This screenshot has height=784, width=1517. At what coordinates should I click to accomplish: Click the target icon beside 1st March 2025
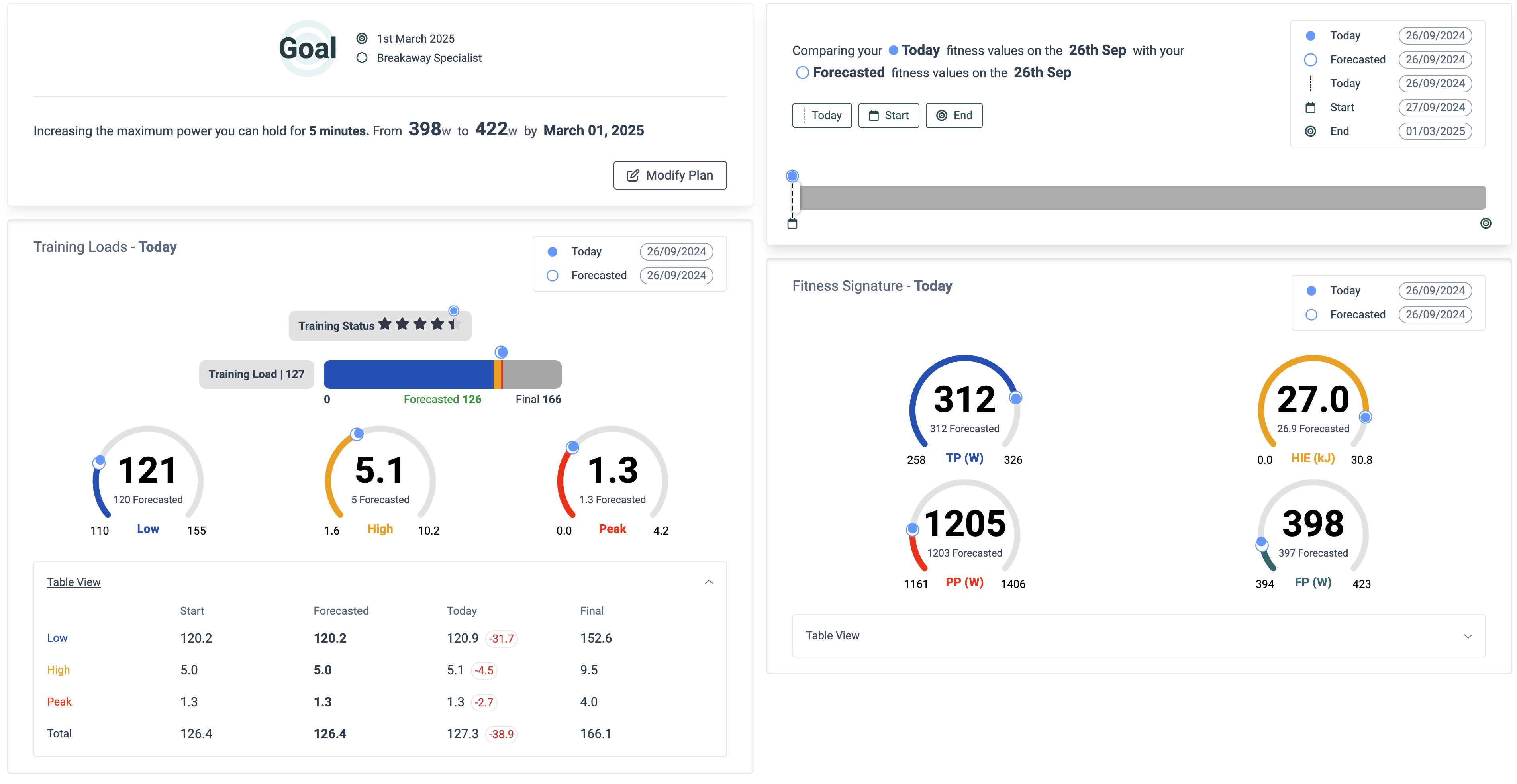tap(362, 38)
